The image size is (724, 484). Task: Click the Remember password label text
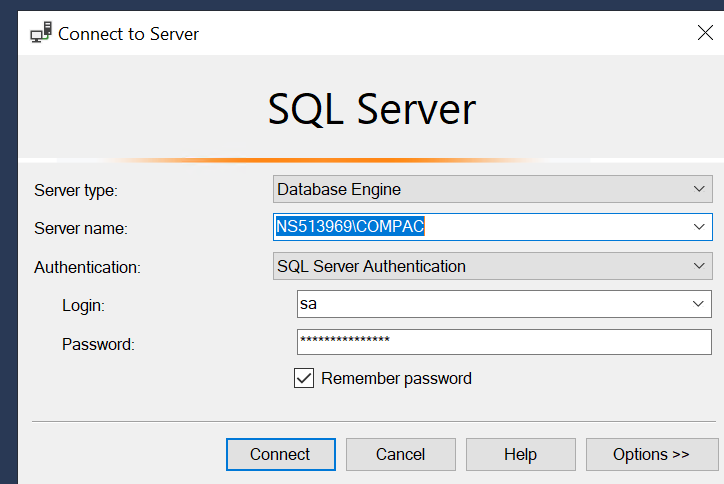pos(397,378)
